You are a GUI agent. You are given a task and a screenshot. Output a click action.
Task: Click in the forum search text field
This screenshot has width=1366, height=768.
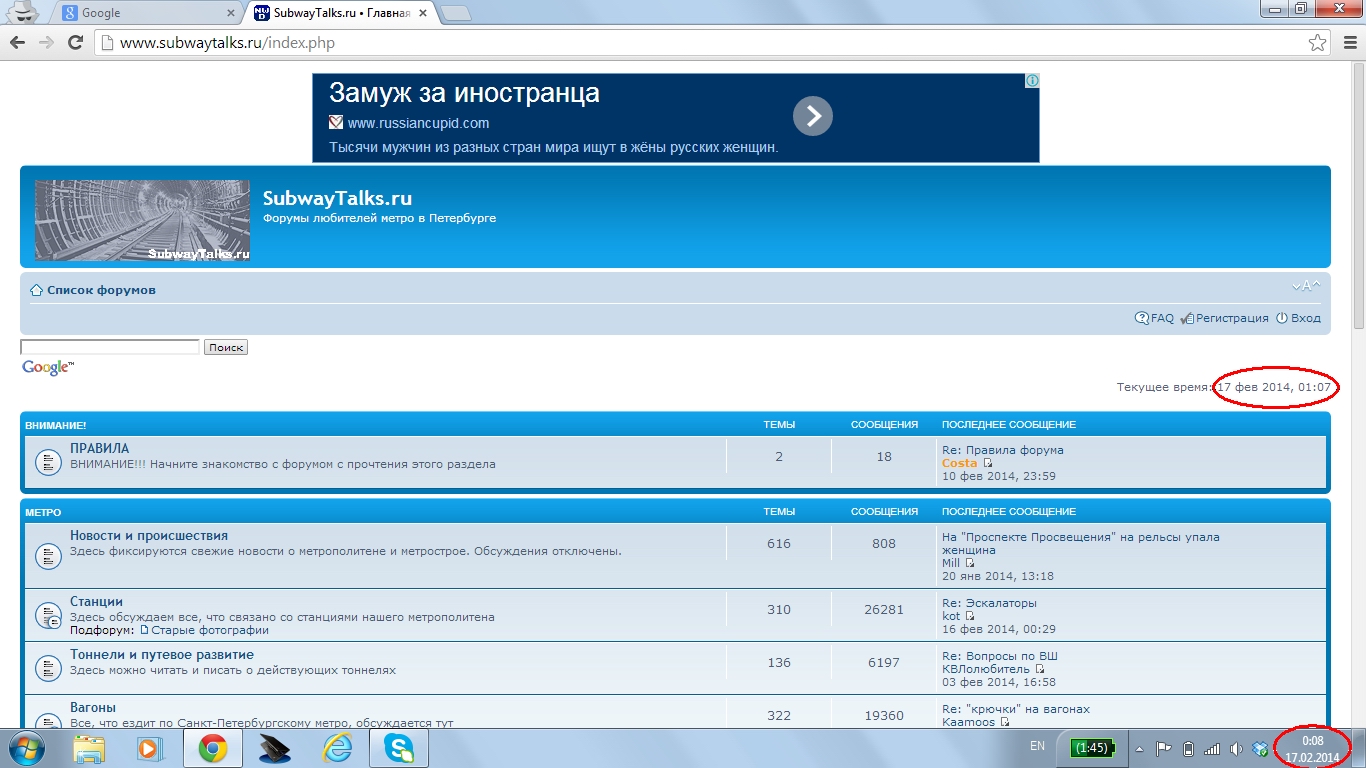click(110, 347)
